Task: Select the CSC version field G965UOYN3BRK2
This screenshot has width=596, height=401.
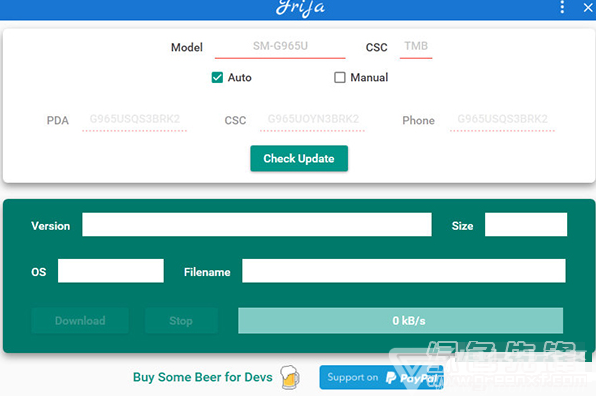Action: [312, 119]
